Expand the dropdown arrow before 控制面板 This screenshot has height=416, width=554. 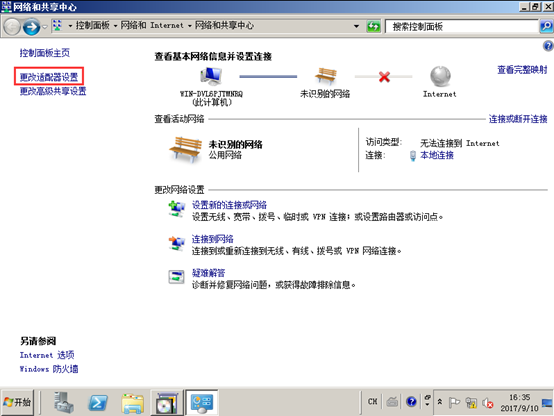(70, 26)
